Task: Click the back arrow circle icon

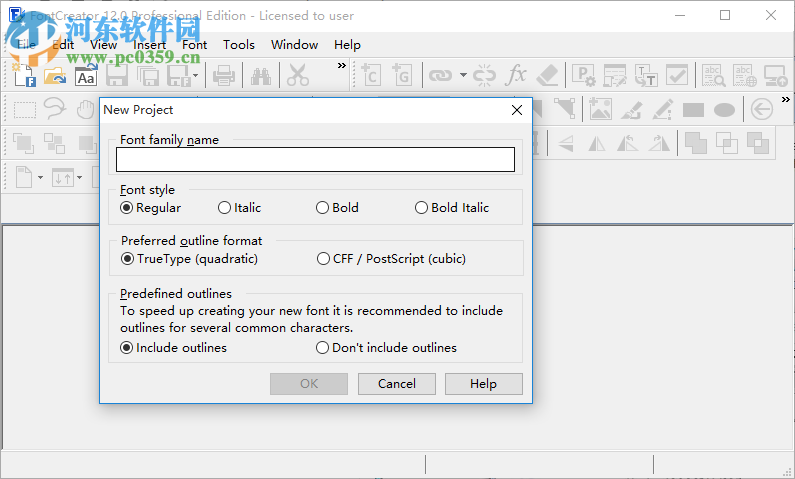Action: [x=762, y=109]
